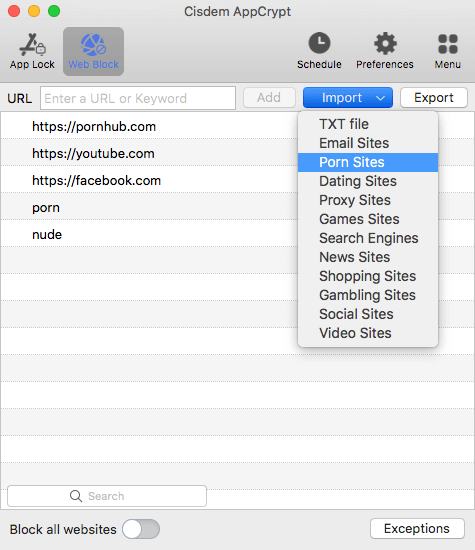This screenshot has height=550, width=475.
Task: Focus the URL or Keyword field
Action: click(x=138, y=98)
